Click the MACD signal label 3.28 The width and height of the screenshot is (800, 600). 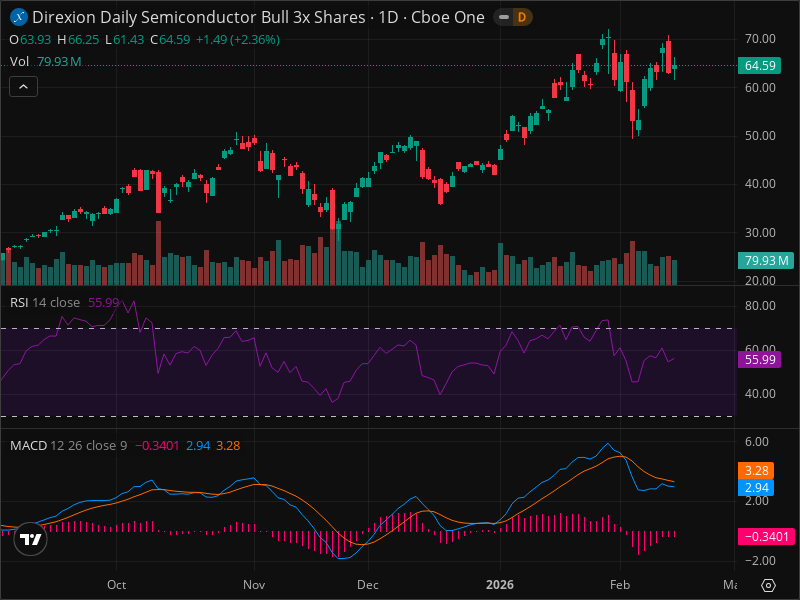coord(756,470)
